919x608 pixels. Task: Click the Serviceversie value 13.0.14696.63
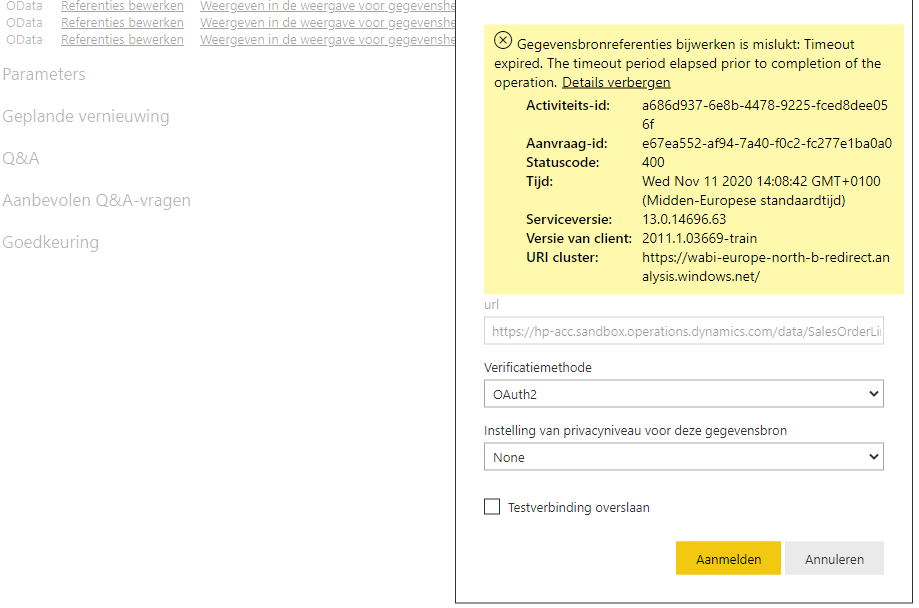[x=684, y=219]
